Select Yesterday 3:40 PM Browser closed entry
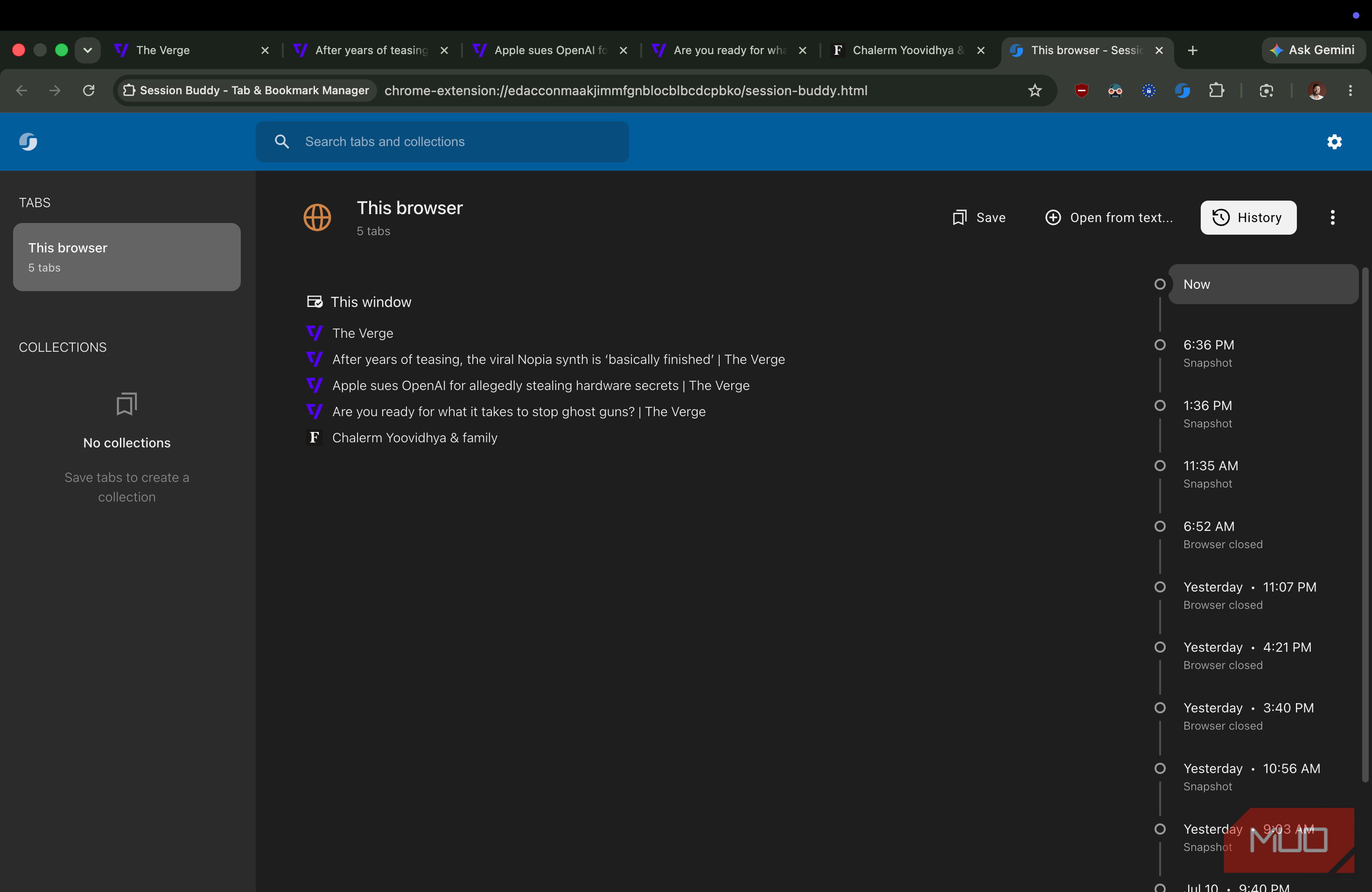1372x892 pixels. tap(1263, 716)
